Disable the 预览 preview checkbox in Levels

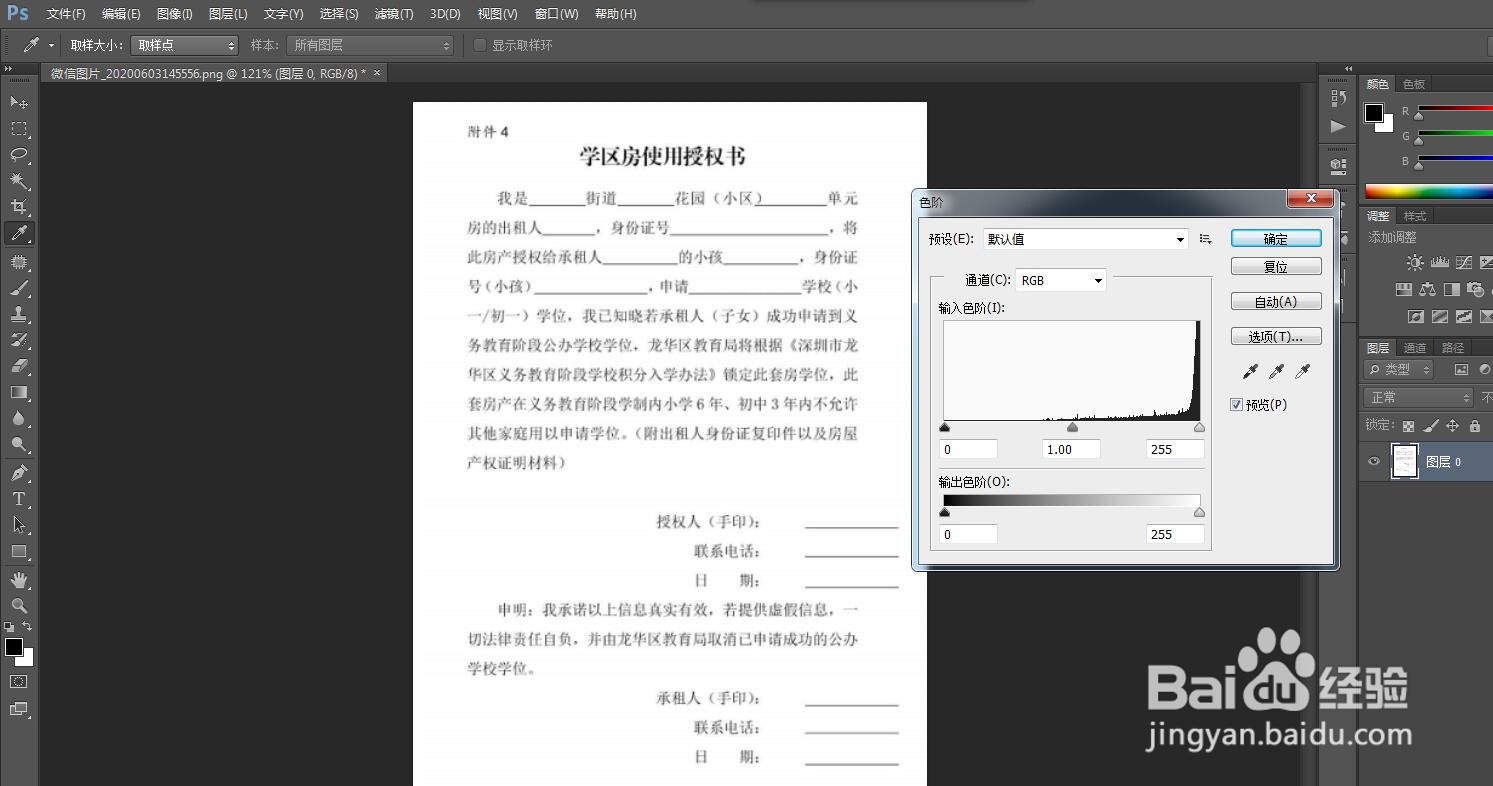(1237, 404)
